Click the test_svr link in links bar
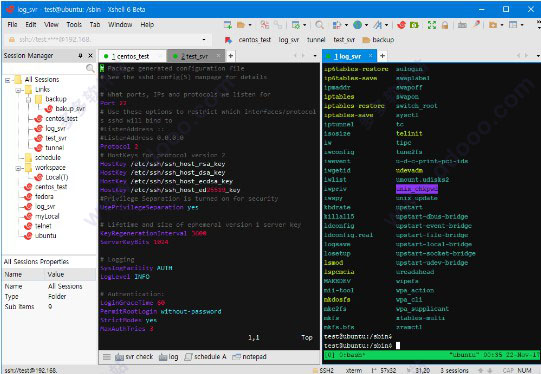The height and width of the screenshot is (374, 541). pos(344,40)
